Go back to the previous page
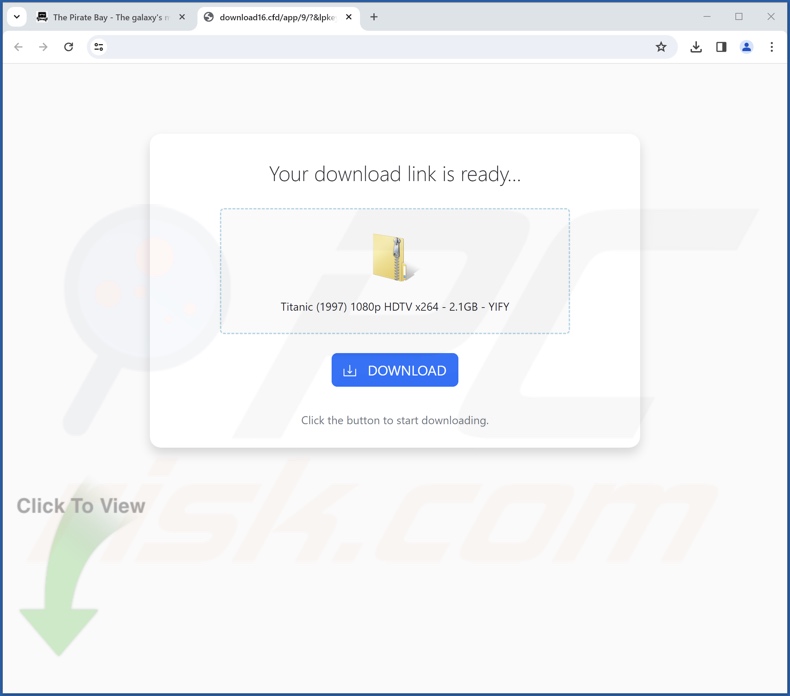The image size is (790, 696). click(19, 47)
